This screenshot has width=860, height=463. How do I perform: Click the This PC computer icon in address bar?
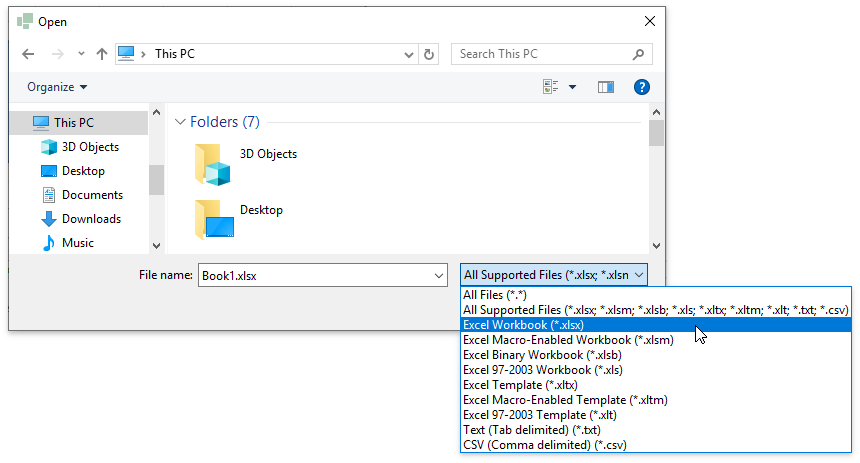pos(126,53)
